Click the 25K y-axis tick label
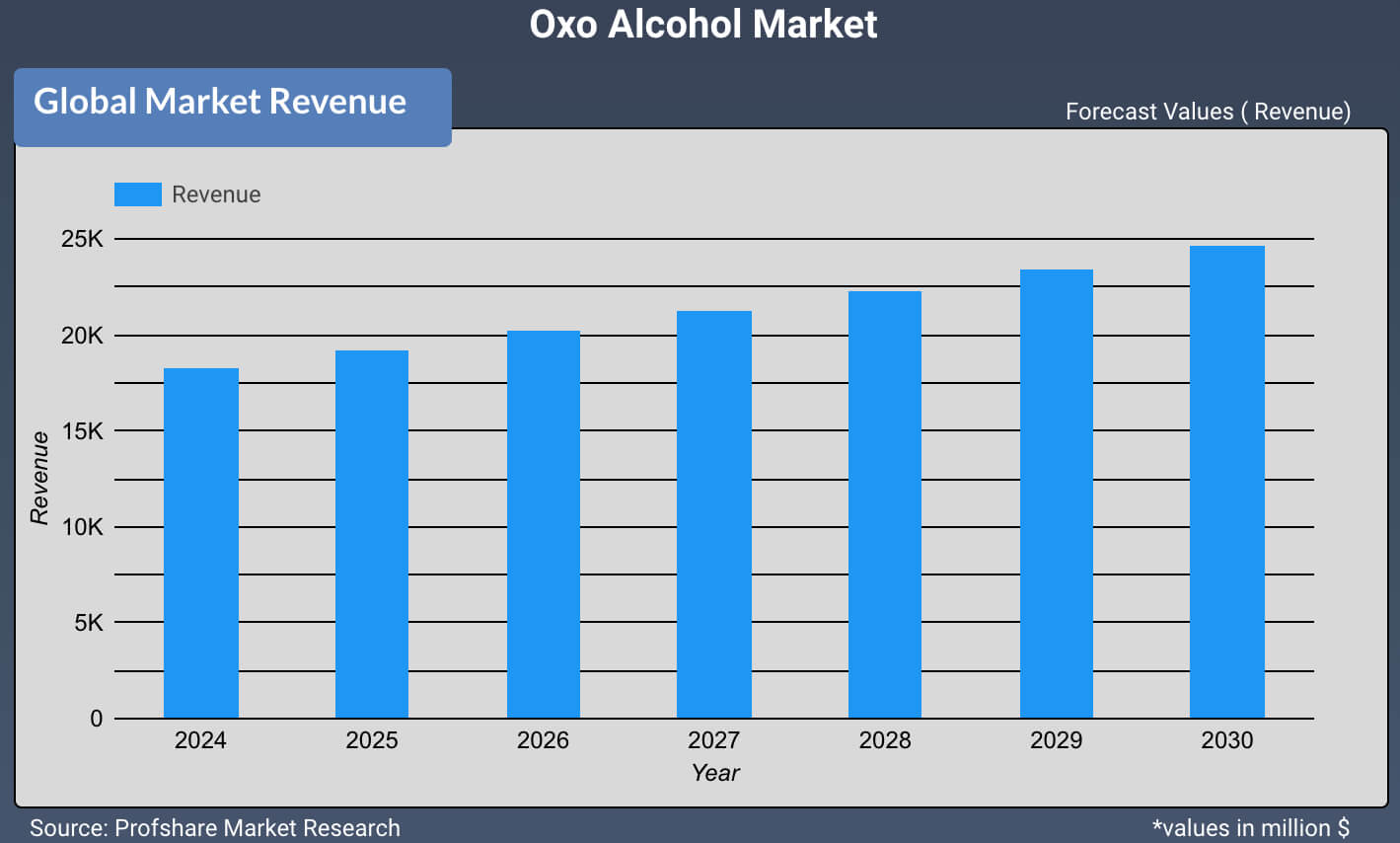The image size is (1400, 843). 82,239
